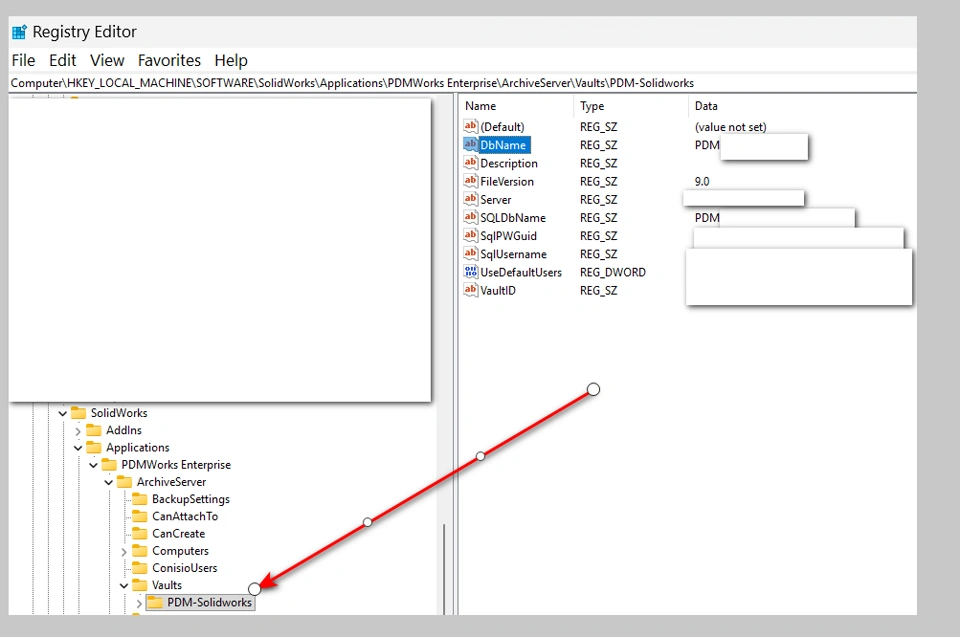Viewport: 960px width, 637px height.
Task: Click the CanCreate folder icon
Action: pos(140,533)
